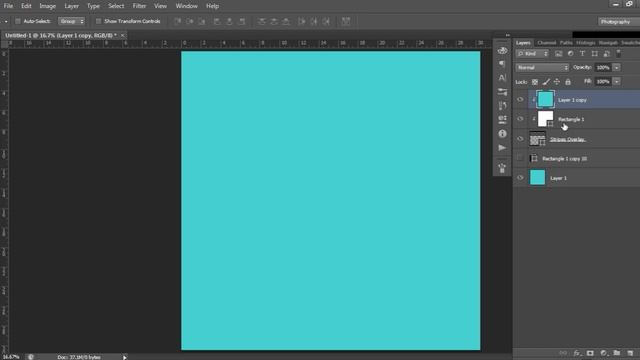Click the Fill 100% field
This screenshot has height=360, width=640.
(603, 82)
